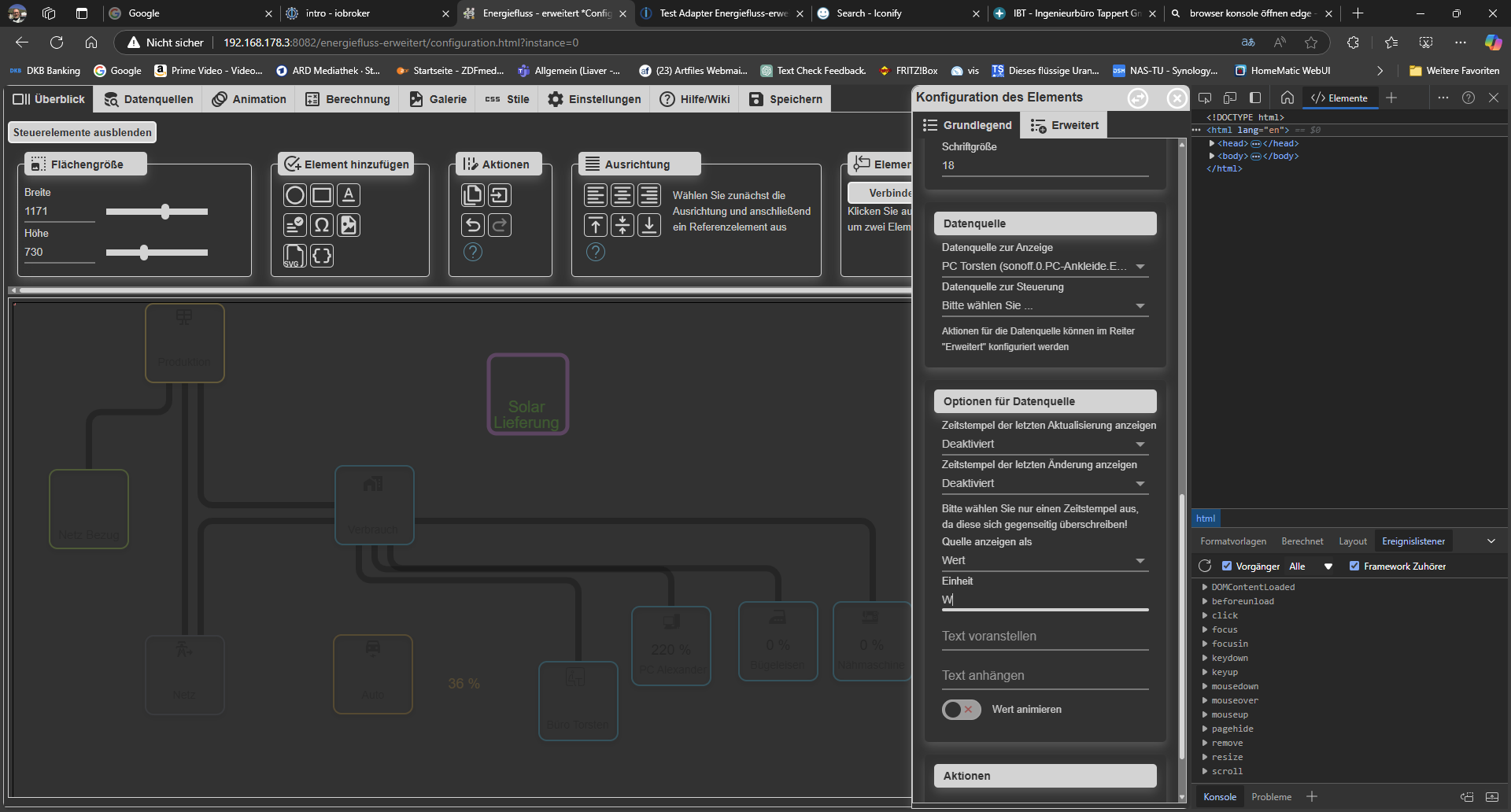Add a curly braces HTML element

pos(322,256)
